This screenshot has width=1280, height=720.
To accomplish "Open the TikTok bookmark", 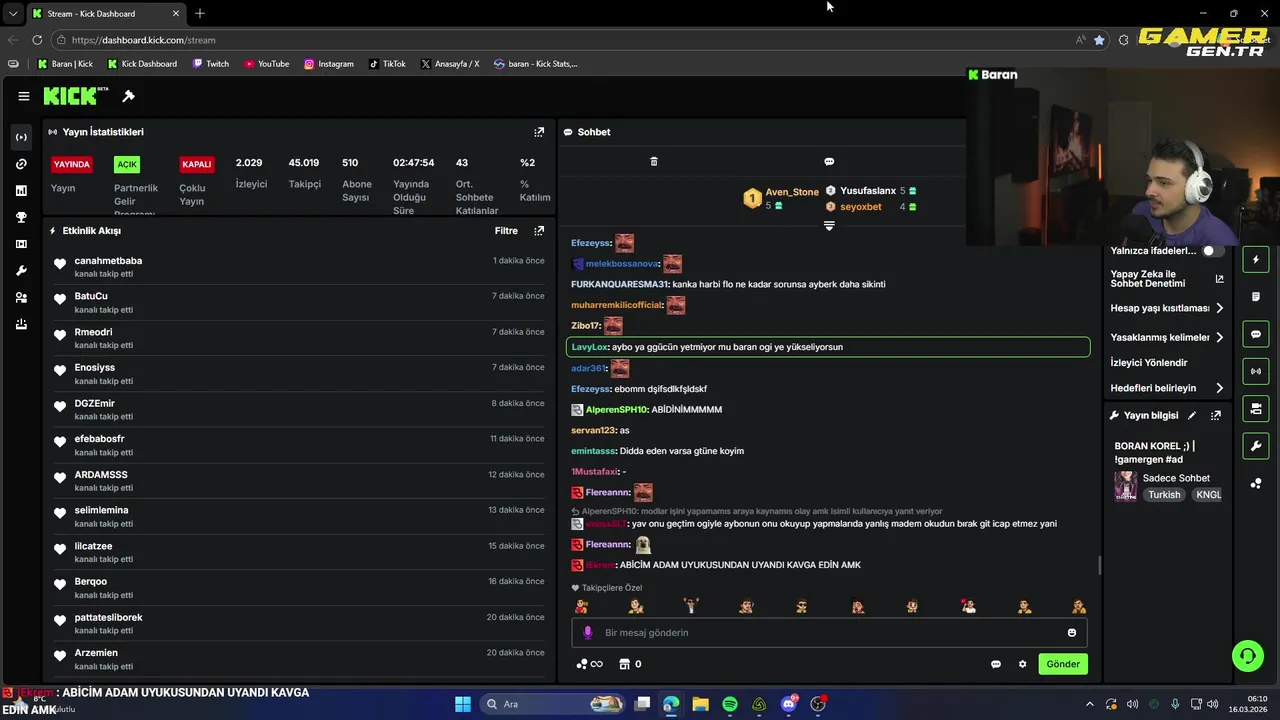I will point(387,64).
